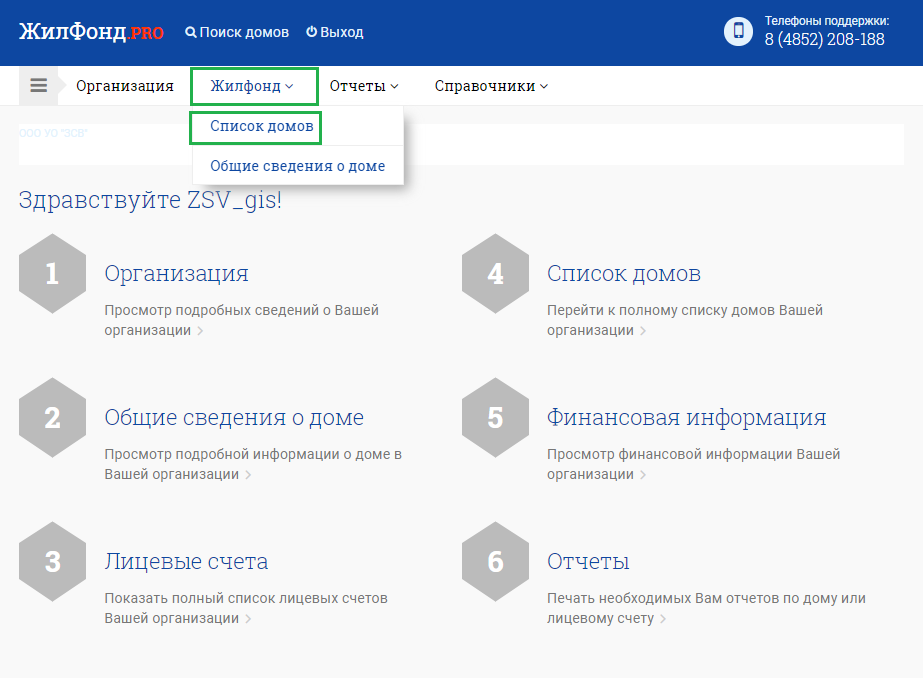Expand the Отчеты dropdown menu
This screenshot has width=923, height=678.
point(364,86)
